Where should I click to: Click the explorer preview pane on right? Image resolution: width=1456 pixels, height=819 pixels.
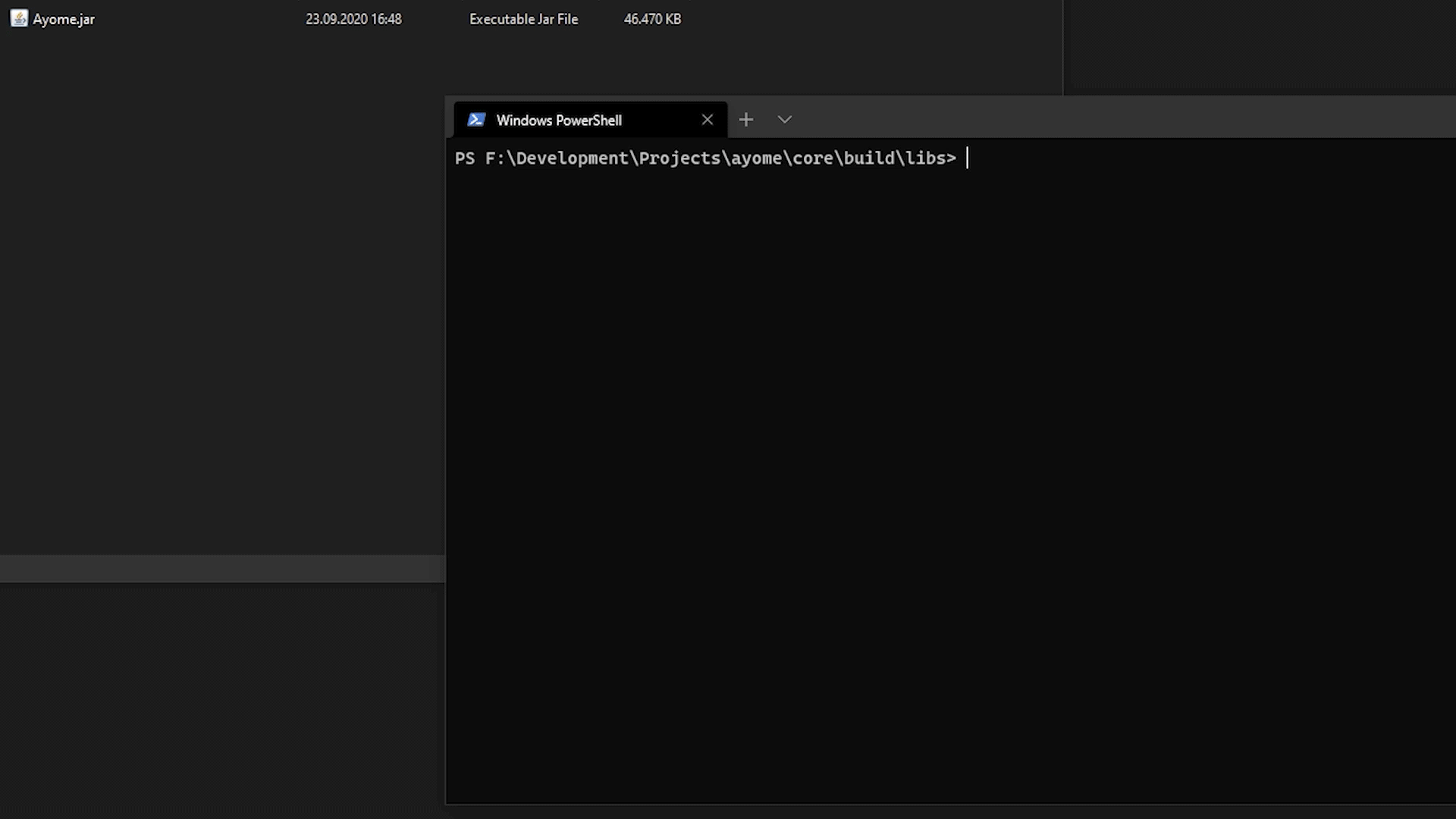pos(1259,45)
